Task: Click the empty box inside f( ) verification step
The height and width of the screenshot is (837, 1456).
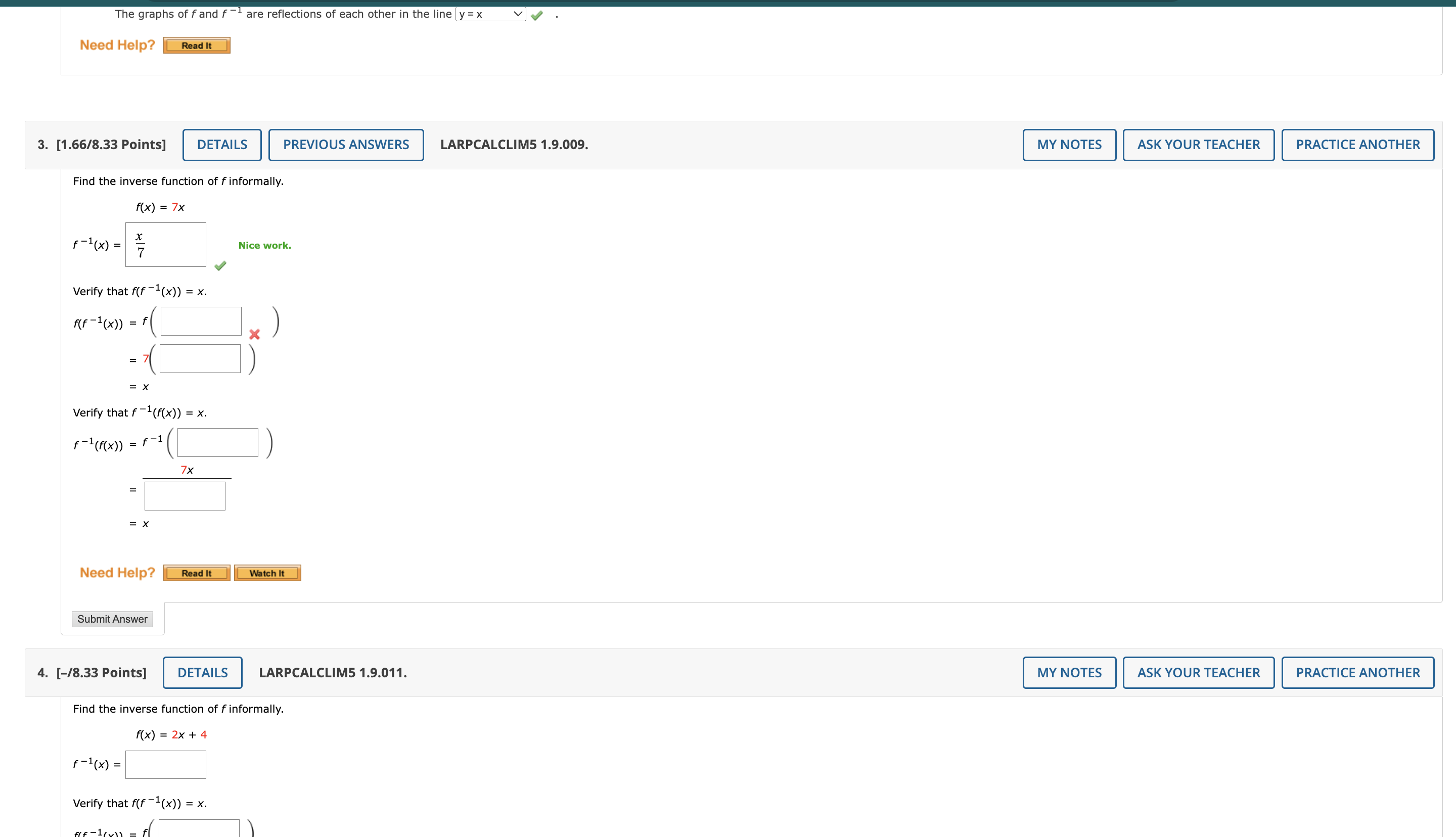Action: tap(200, 321)
